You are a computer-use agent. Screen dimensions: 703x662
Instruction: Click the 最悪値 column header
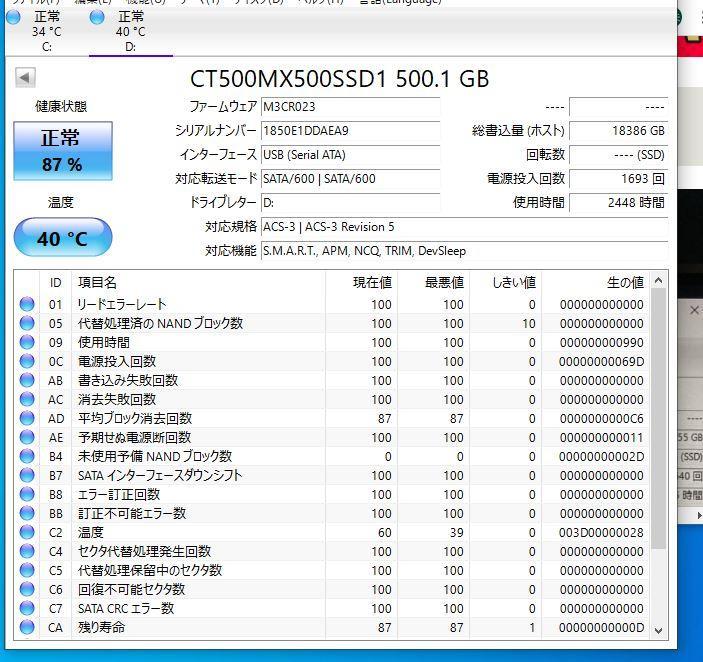tap(434, 282)
